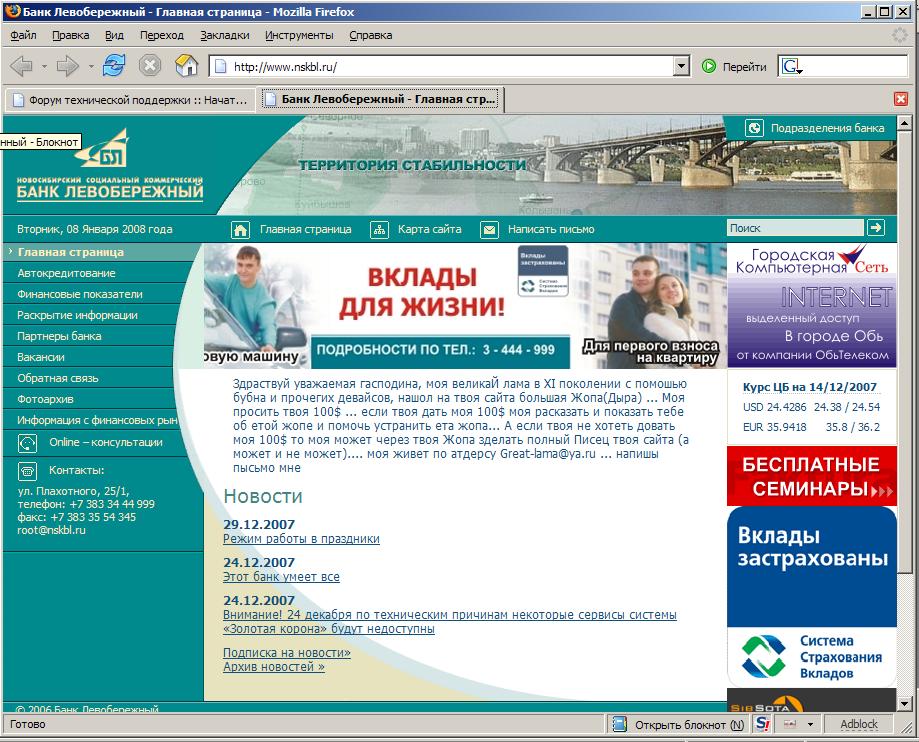Switch to the Форум технической поддержки tab
This screenshot has width=919, height=742.
tap(131, 100)
